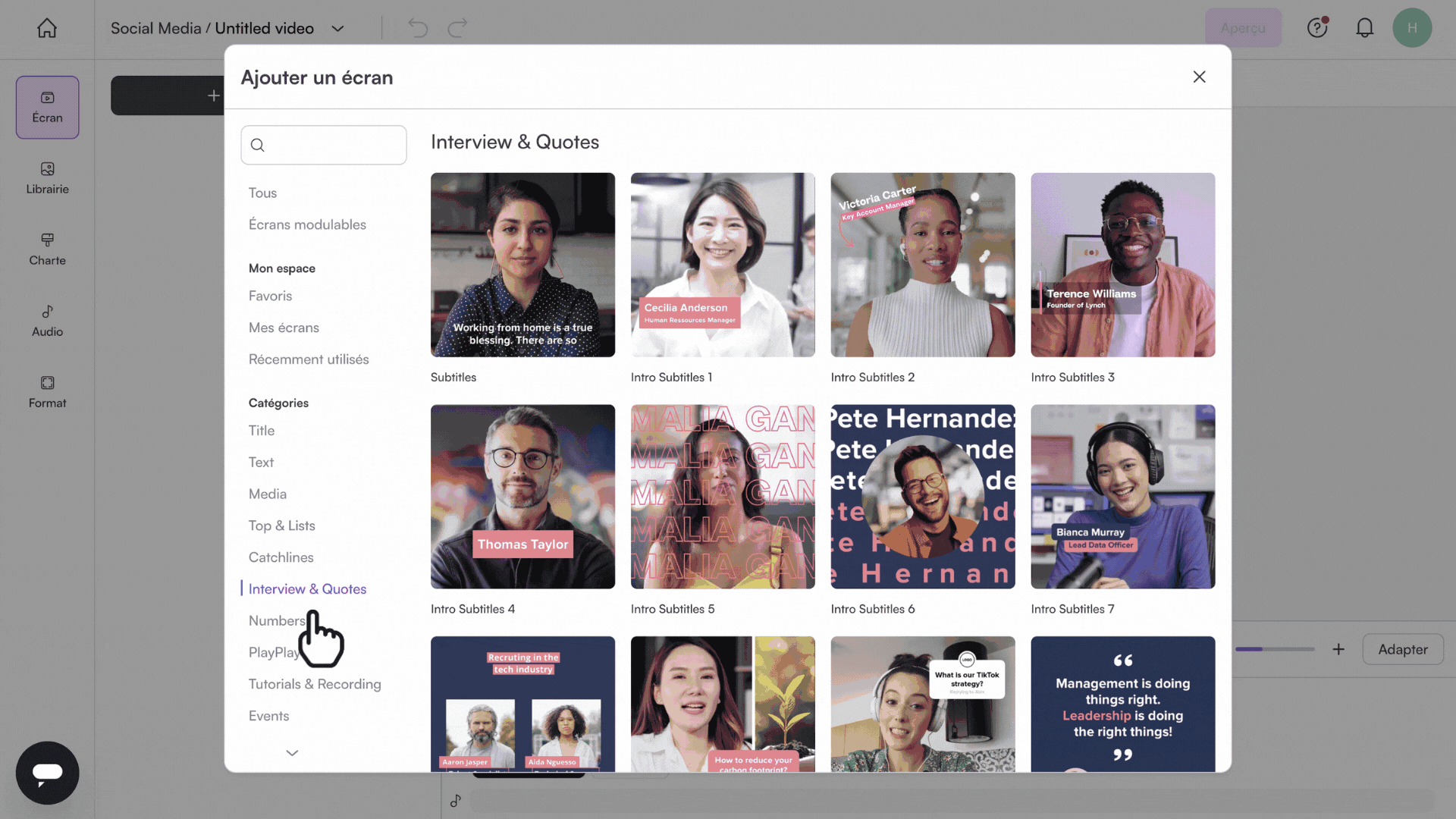
Task: Select the Tutorials & Recording category
Action: coord(315,684)
